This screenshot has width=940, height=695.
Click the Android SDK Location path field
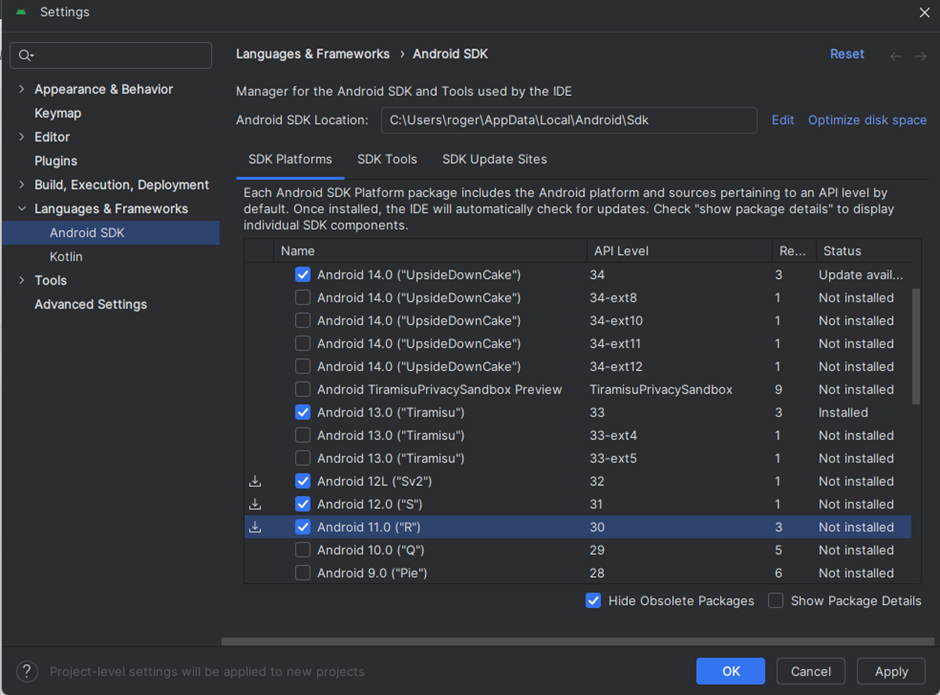pyautogui.click(x=569, y=120)
